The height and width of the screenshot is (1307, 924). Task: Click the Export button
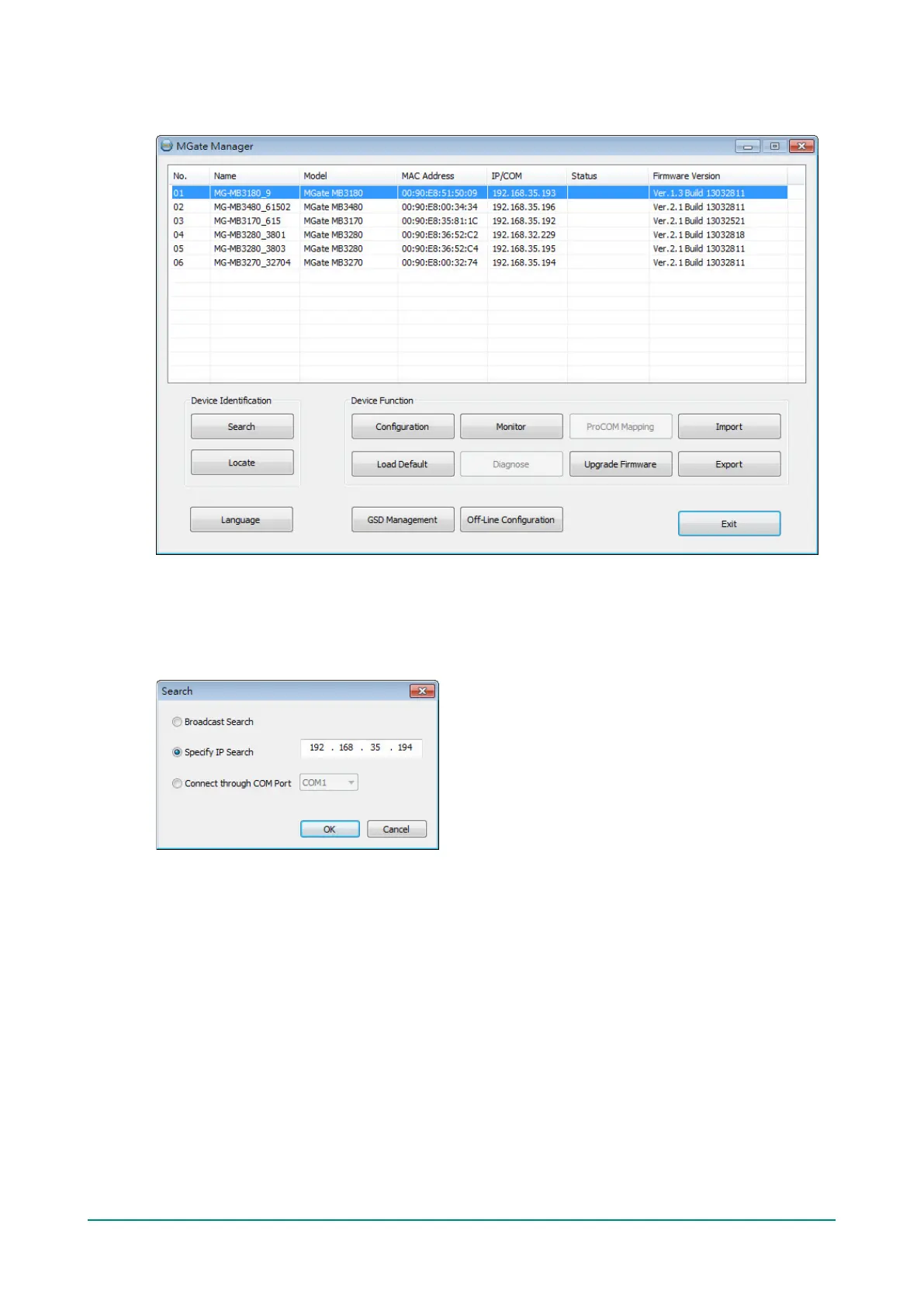click(729, 464)
